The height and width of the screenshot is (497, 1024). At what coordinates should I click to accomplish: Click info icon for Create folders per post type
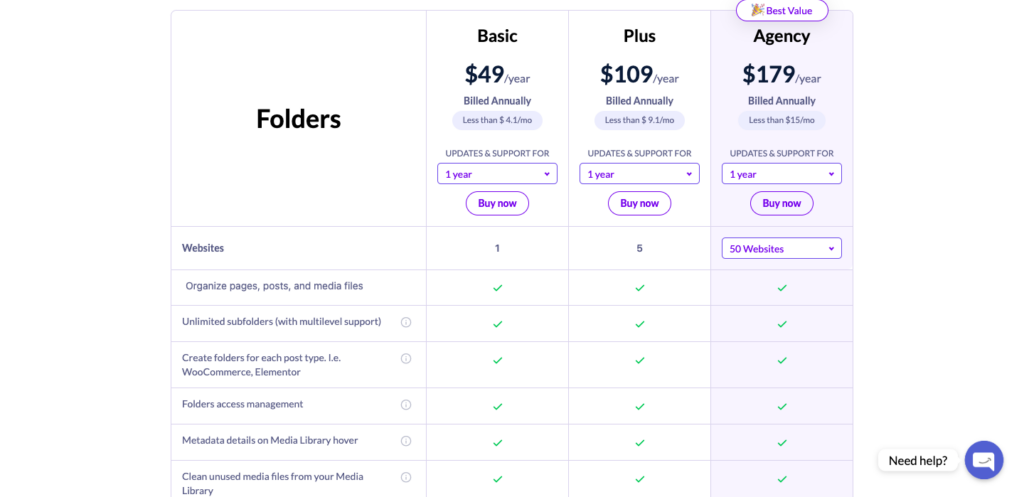pos(406,359)
